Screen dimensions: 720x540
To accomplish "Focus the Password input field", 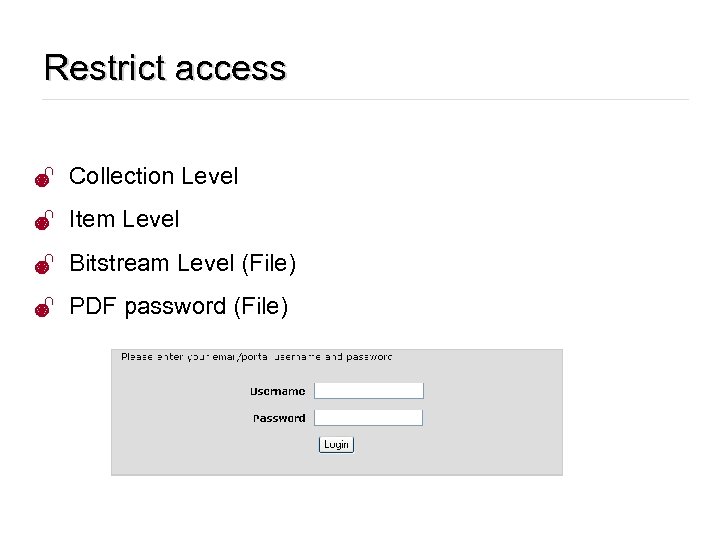I will [x=369, y=418].
